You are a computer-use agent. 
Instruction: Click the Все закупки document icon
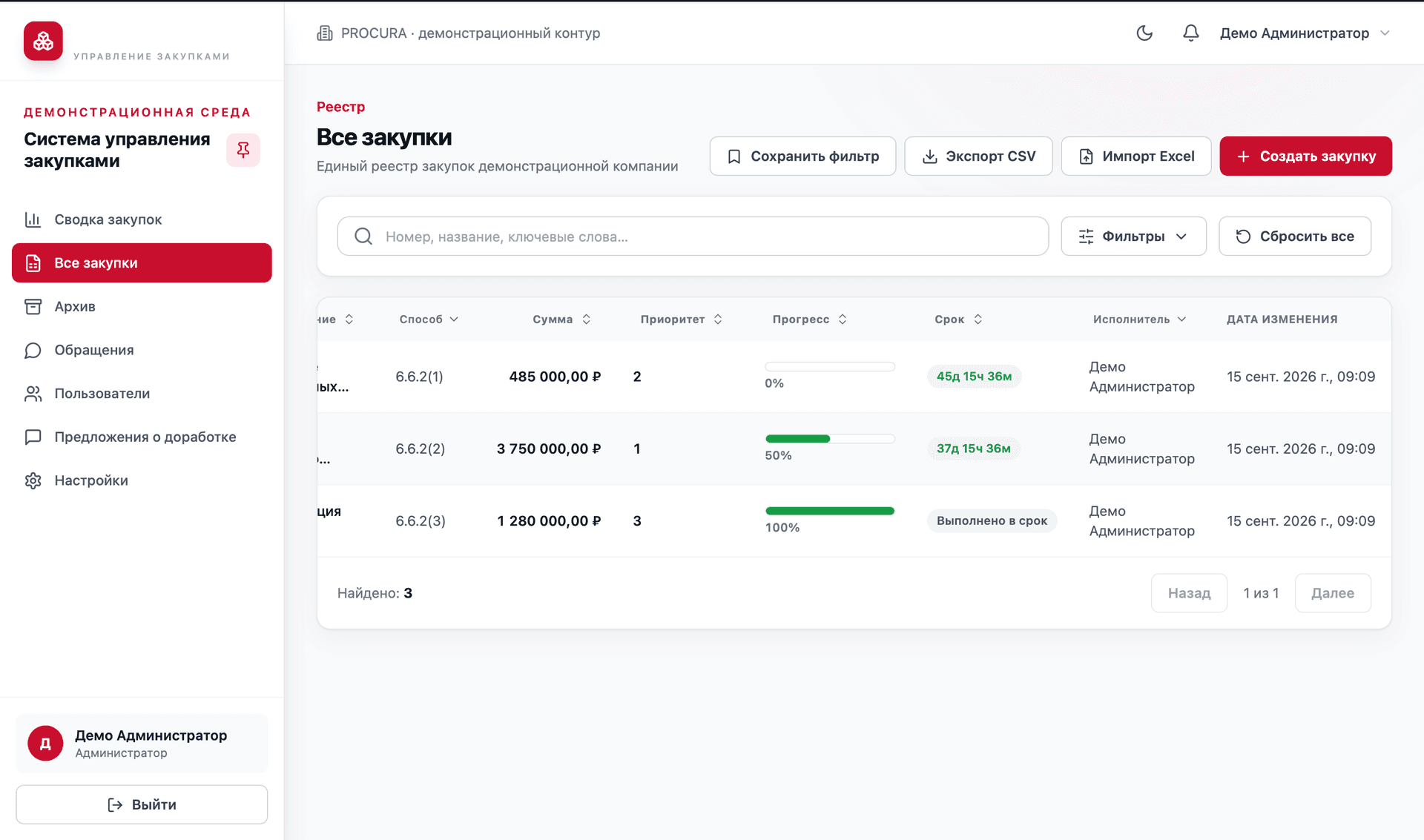[33, 263]
